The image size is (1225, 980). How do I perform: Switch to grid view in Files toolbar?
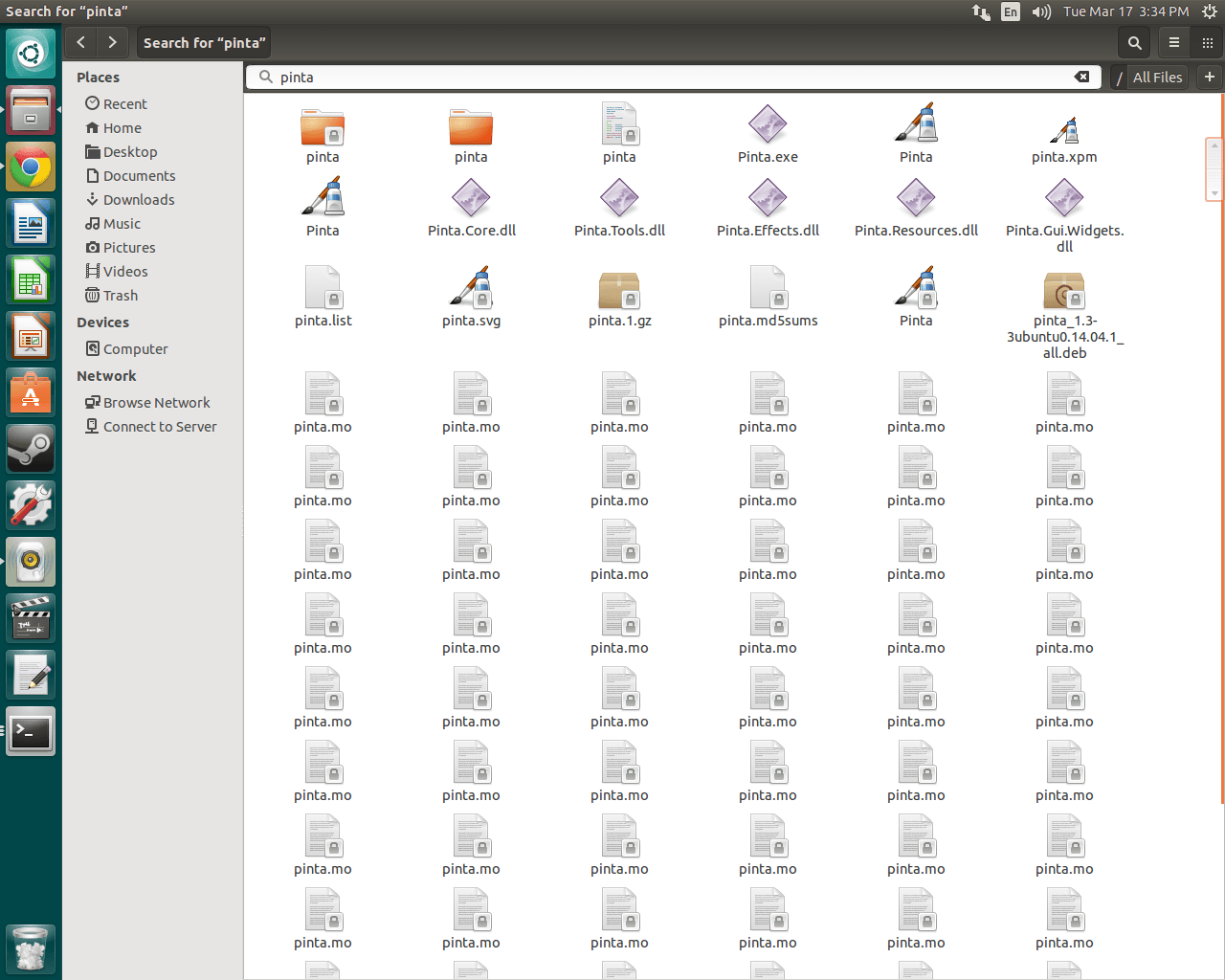coord(1207,42)
